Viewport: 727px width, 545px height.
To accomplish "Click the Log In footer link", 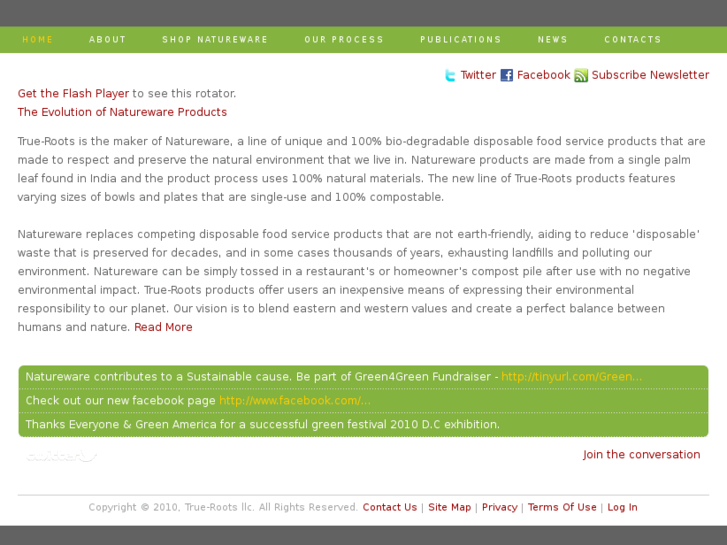I will tap(622, 507).
